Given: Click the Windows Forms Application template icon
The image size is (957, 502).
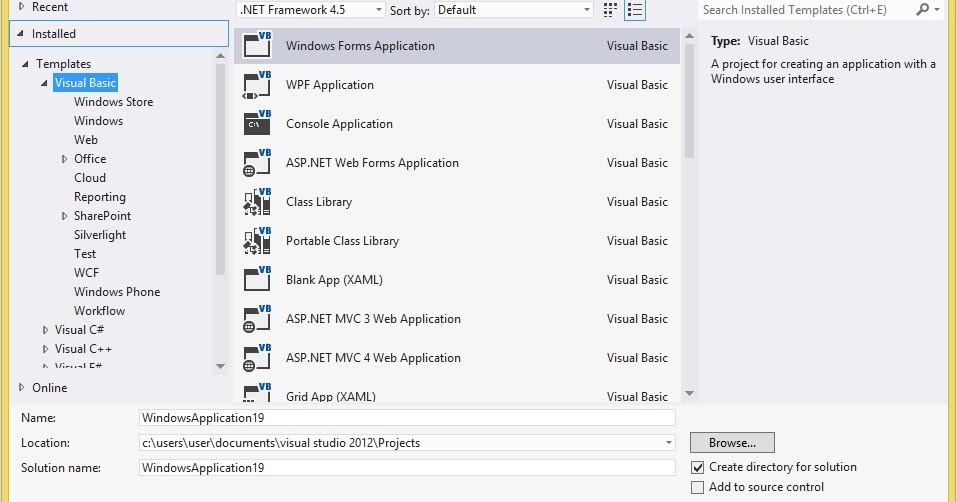Looking at the screenshot, I should [257, 46].
